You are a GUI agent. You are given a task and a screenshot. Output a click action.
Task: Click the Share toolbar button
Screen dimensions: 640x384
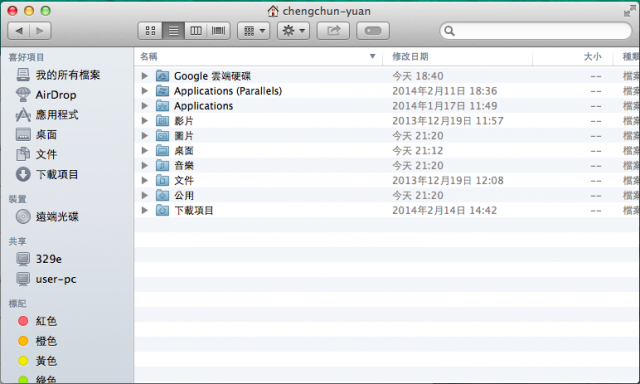pyautogui.click(x=333, y=31)
